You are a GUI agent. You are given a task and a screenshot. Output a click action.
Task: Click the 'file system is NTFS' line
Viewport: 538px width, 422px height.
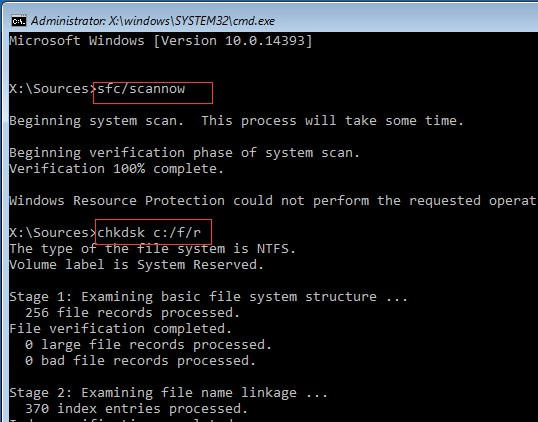click(152, 249)
